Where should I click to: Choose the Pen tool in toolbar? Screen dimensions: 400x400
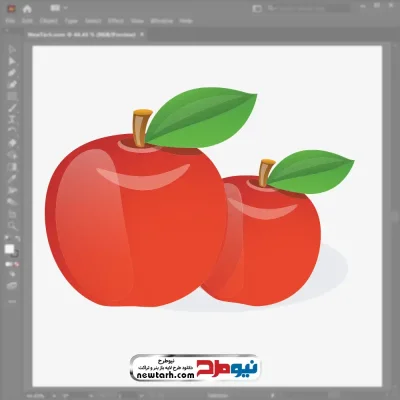click(x=12, y=73)
